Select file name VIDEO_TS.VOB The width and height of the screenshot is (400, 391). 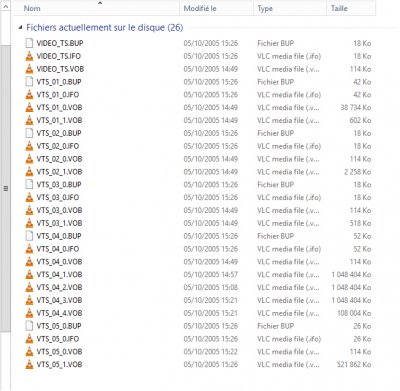[60, 69]
